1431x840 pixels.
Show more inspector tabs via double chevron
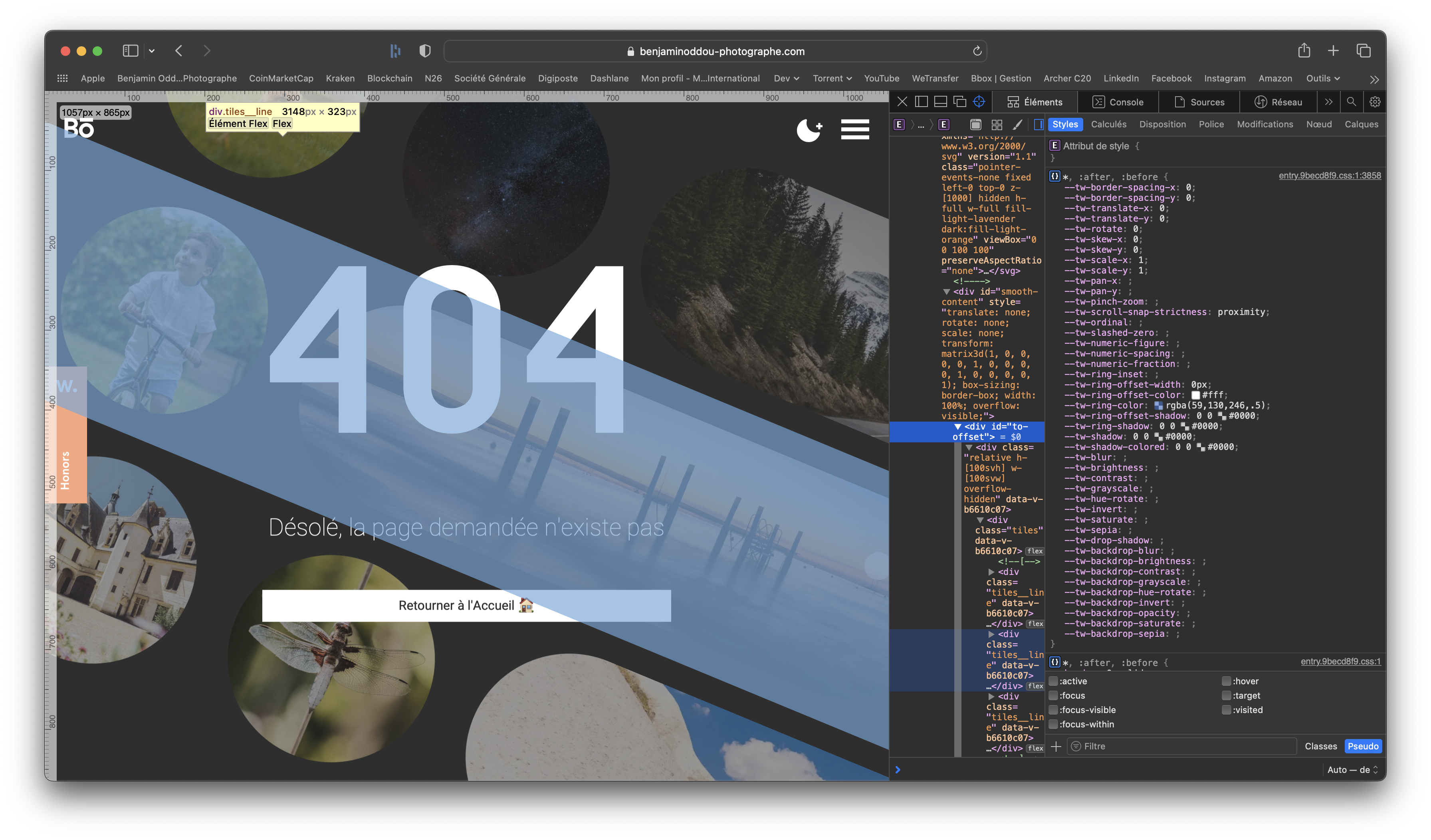point(1329,102)
